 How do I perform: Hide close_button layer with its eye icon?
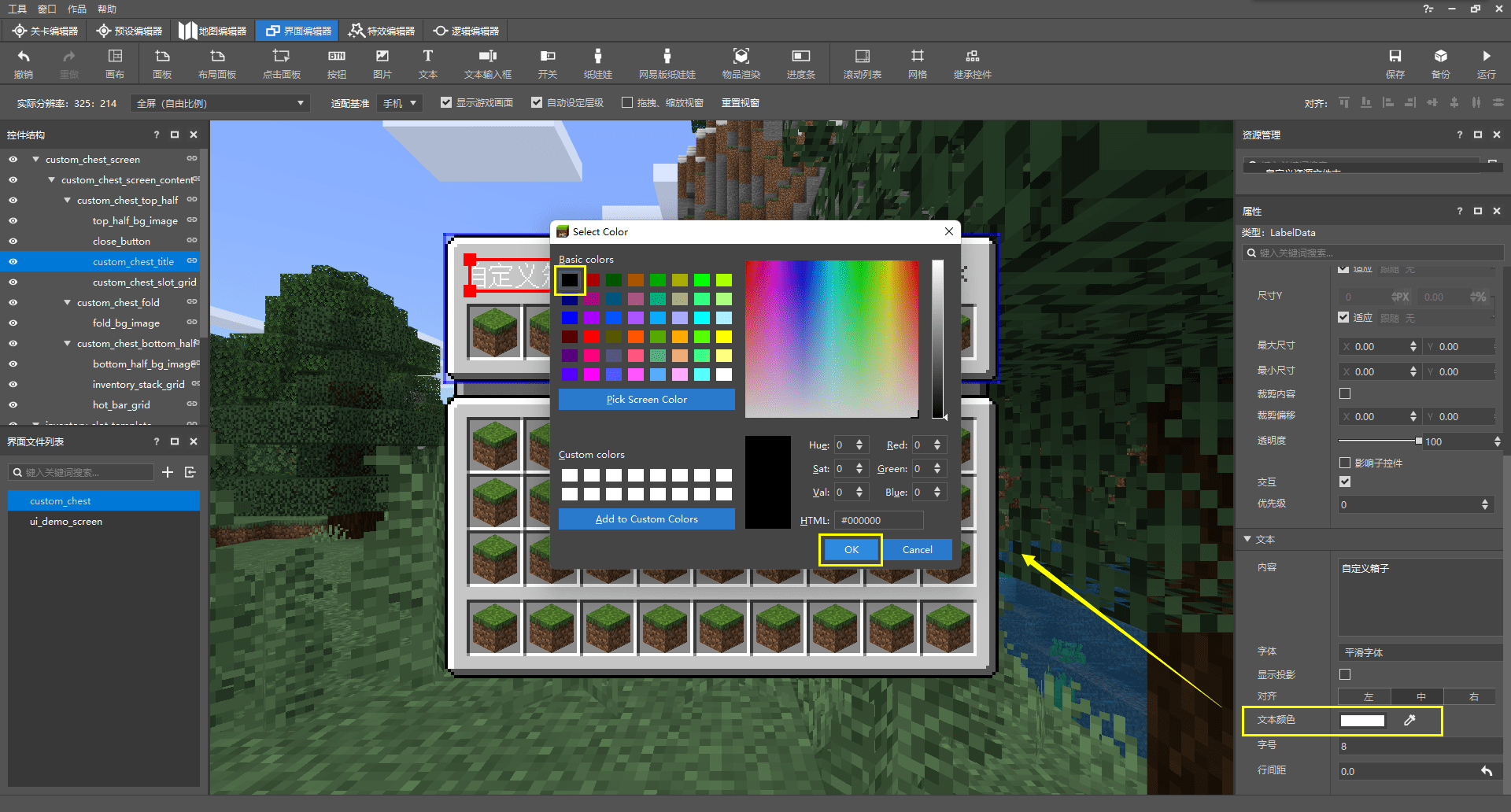tap(13, 242)
